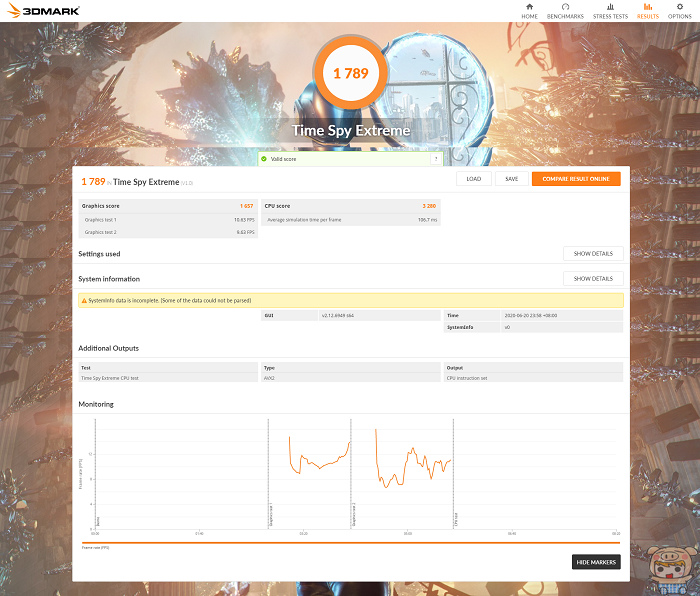Click the orange frame rate legend bar
The height and width of the screenshot is (596, 700).
point(351,543)
